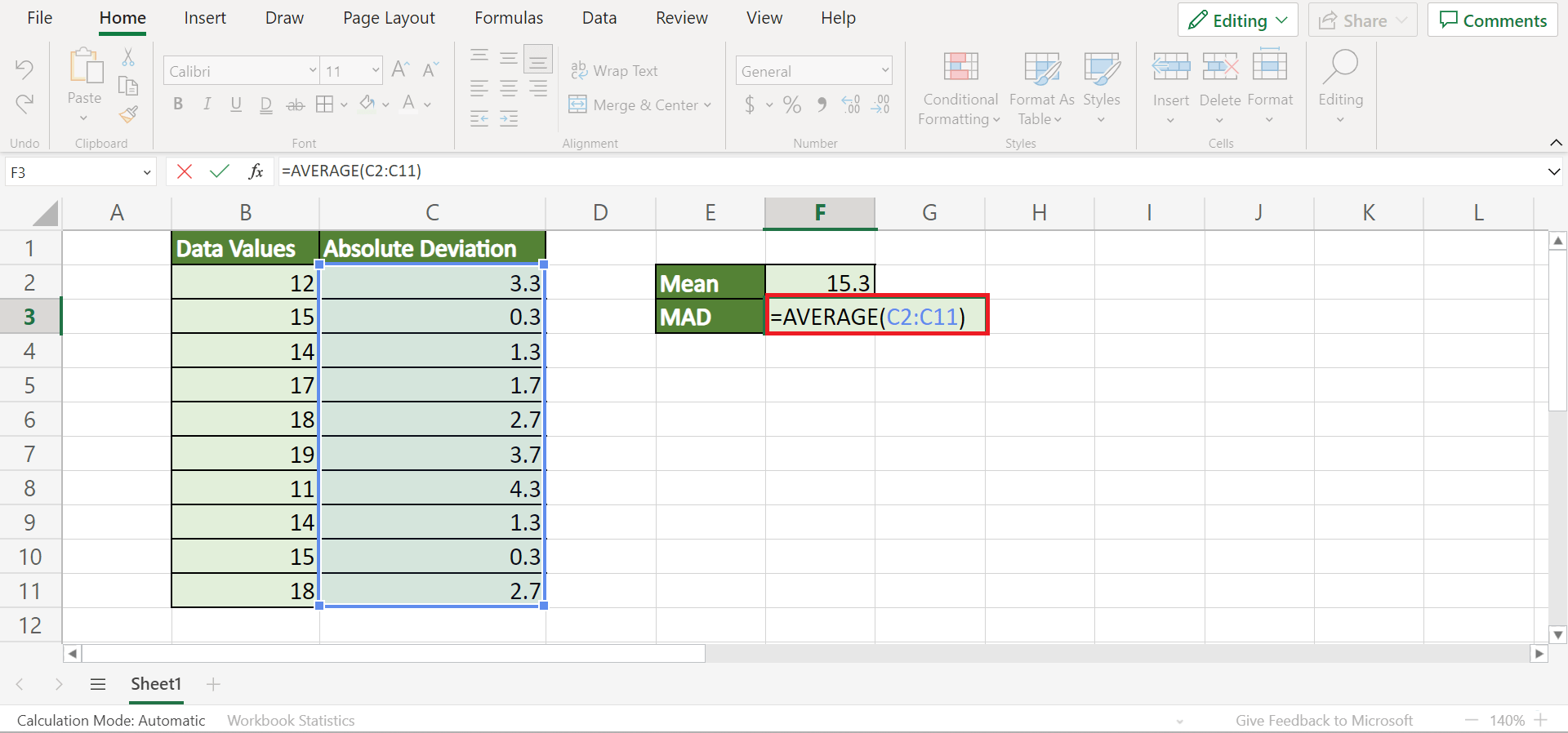Image resolution: width=1568 pixels, height=733 pixels.
Task: Open the Borders dropdown arrow
Action: click(x=344, y=104)
